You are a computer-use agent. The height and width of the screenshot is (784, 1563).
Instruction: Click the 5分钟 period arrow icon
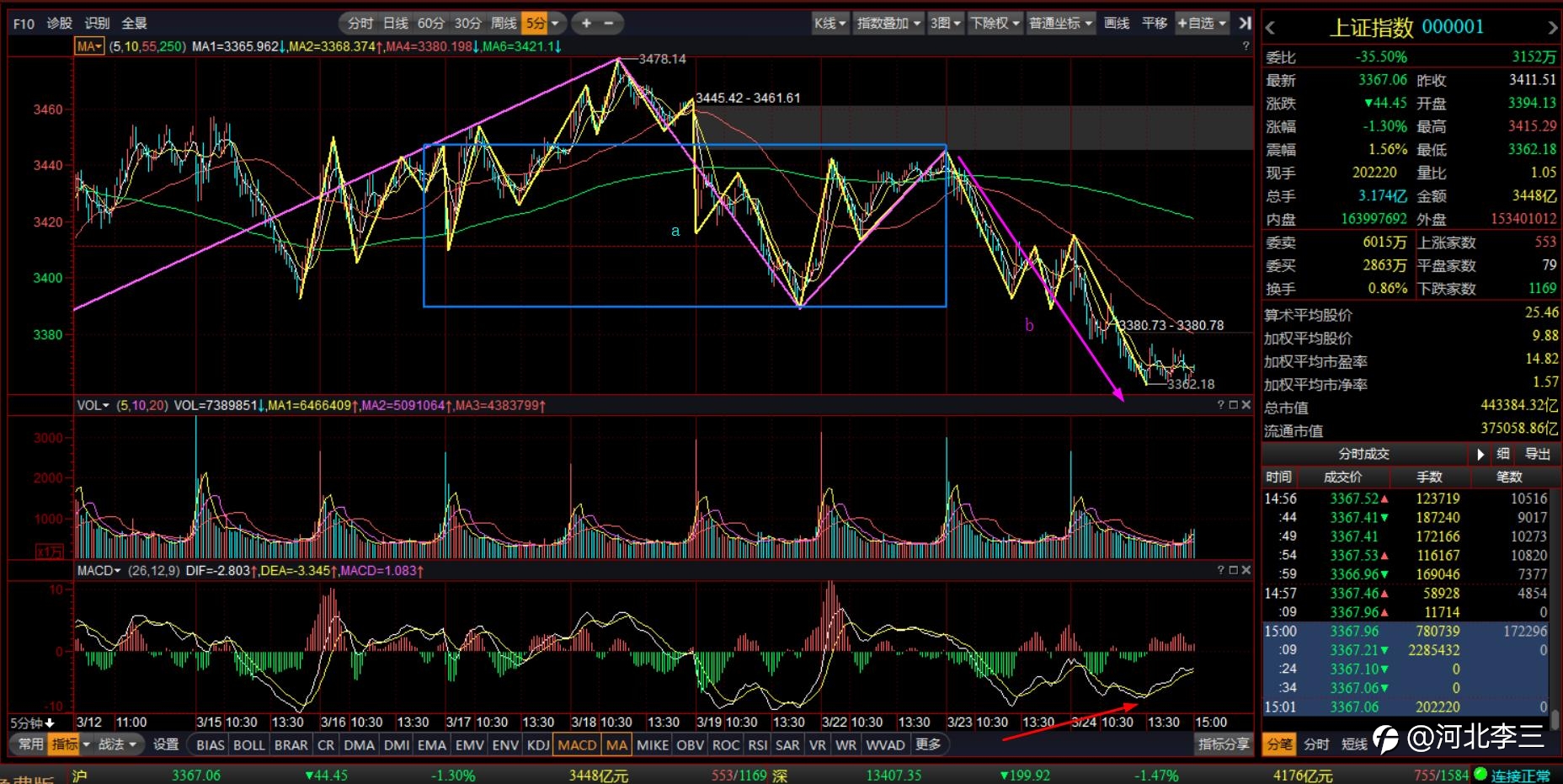50,723
